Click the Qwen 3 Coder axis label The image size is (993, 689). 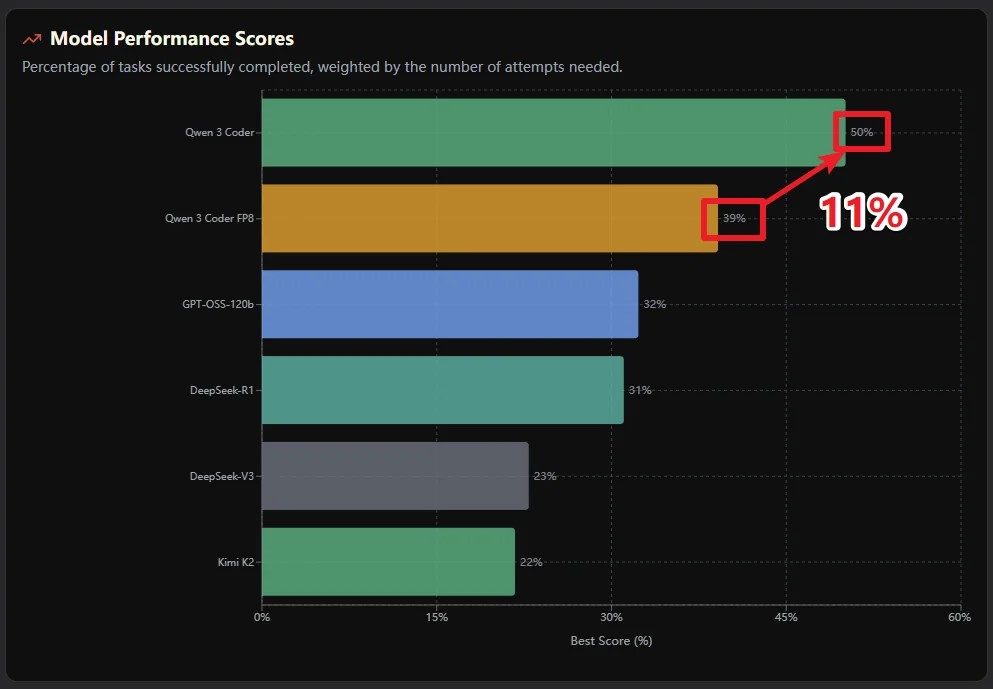coord(219,132)
